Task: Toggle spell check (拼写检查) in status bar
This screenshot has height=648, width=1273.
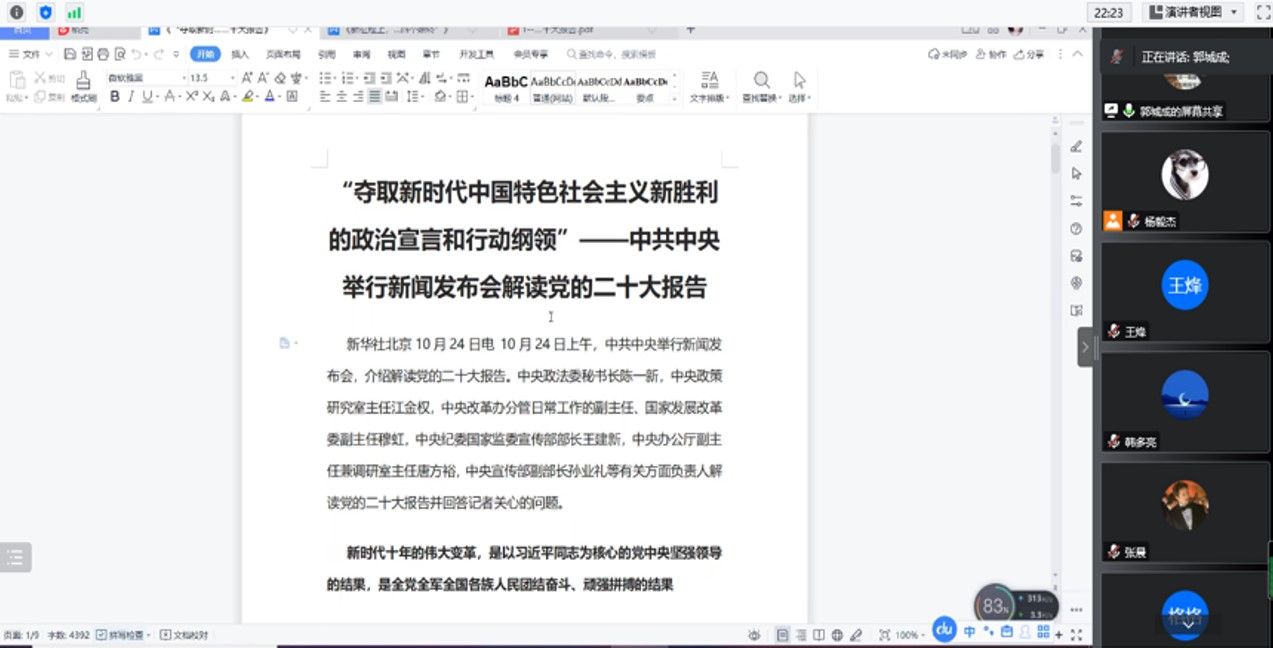Action: pyautogui.click(x=124, y=635)
